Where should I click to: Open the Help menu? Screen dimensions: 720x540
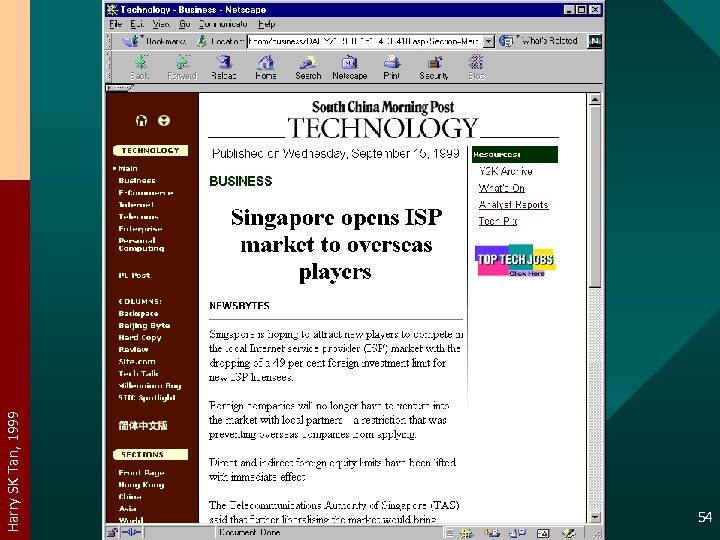click(x=266, y=24)
